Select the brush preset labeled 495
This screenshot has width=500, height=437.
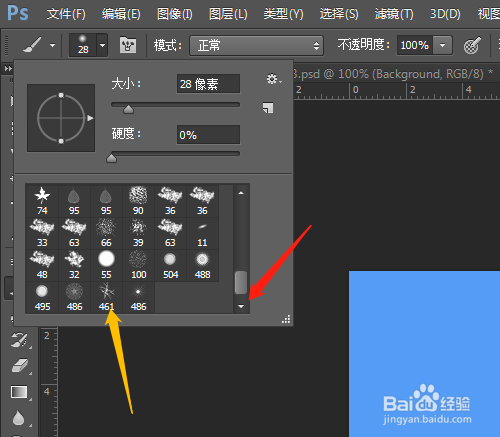pyautogui.click(x=42, y=297)
